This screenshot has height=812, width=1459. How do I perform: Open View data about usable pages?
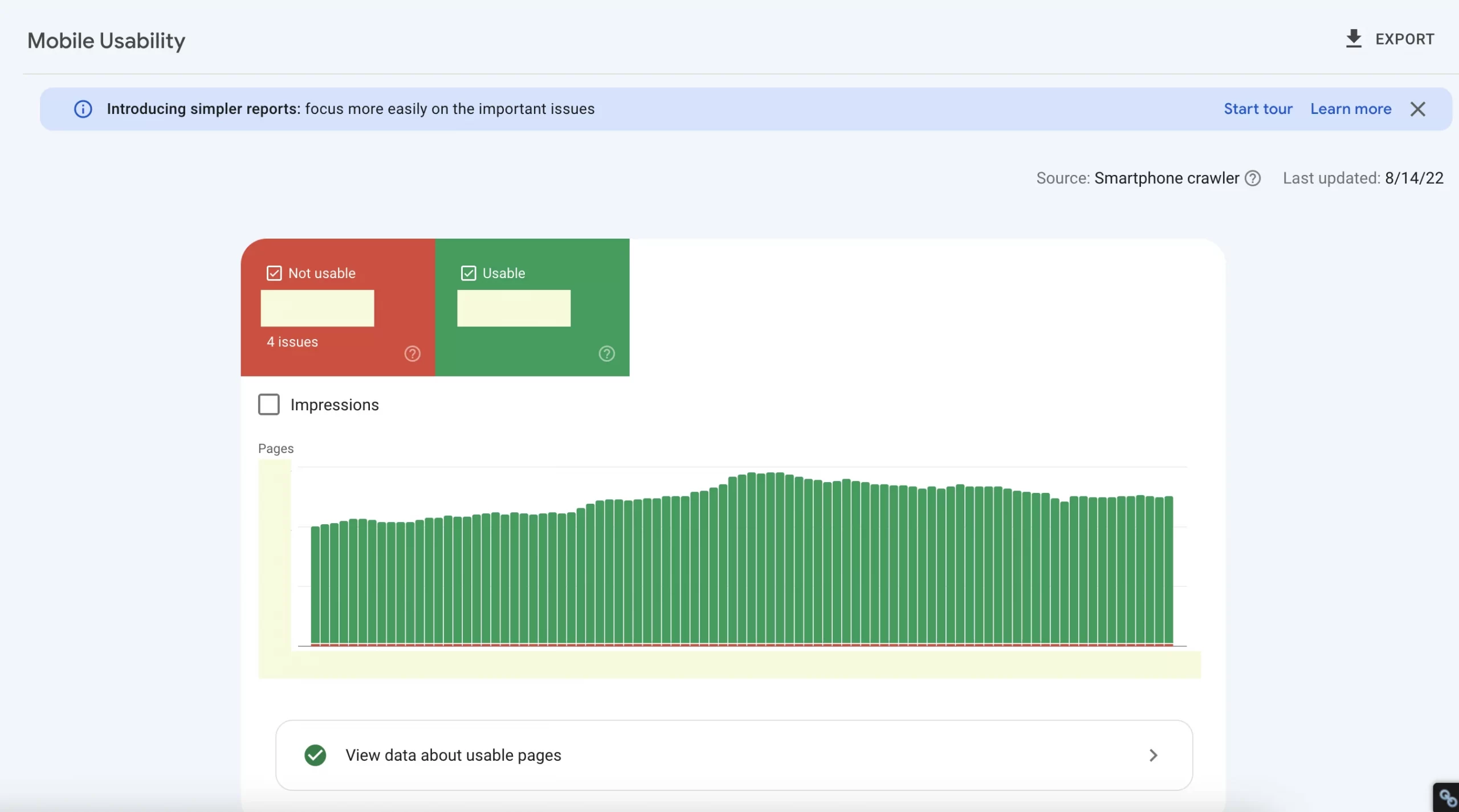734,755
